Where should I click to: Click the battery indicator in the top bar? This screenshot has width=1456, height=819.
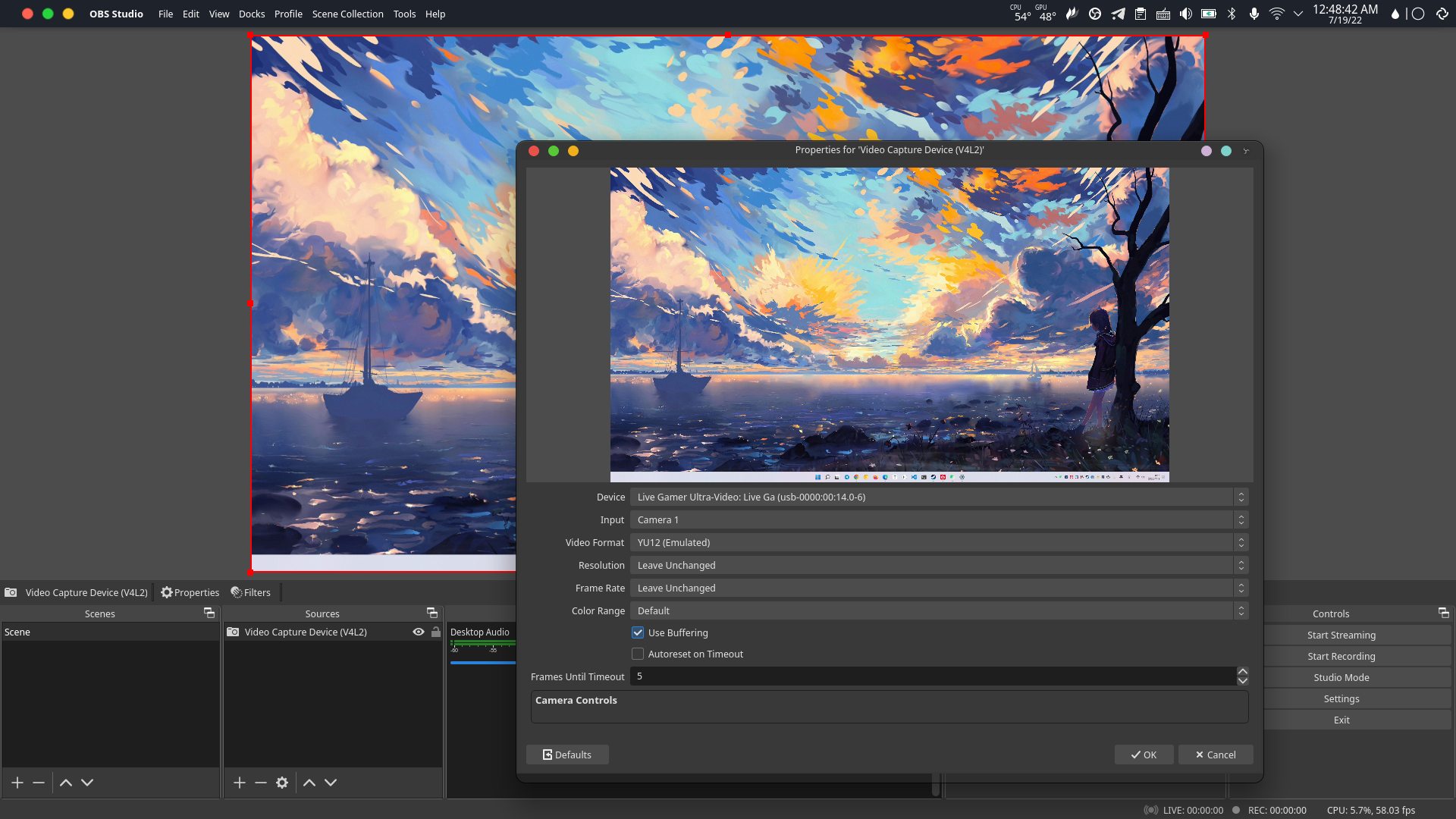1209,14
